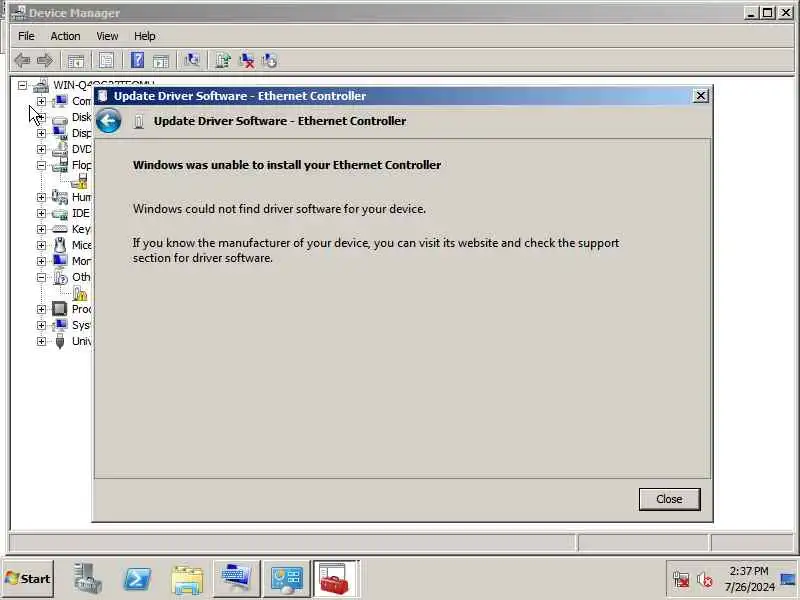The image size is (800, 600).
Task: Open Windows Explorer folder icon on taskbar
Action: pos(187,580)
